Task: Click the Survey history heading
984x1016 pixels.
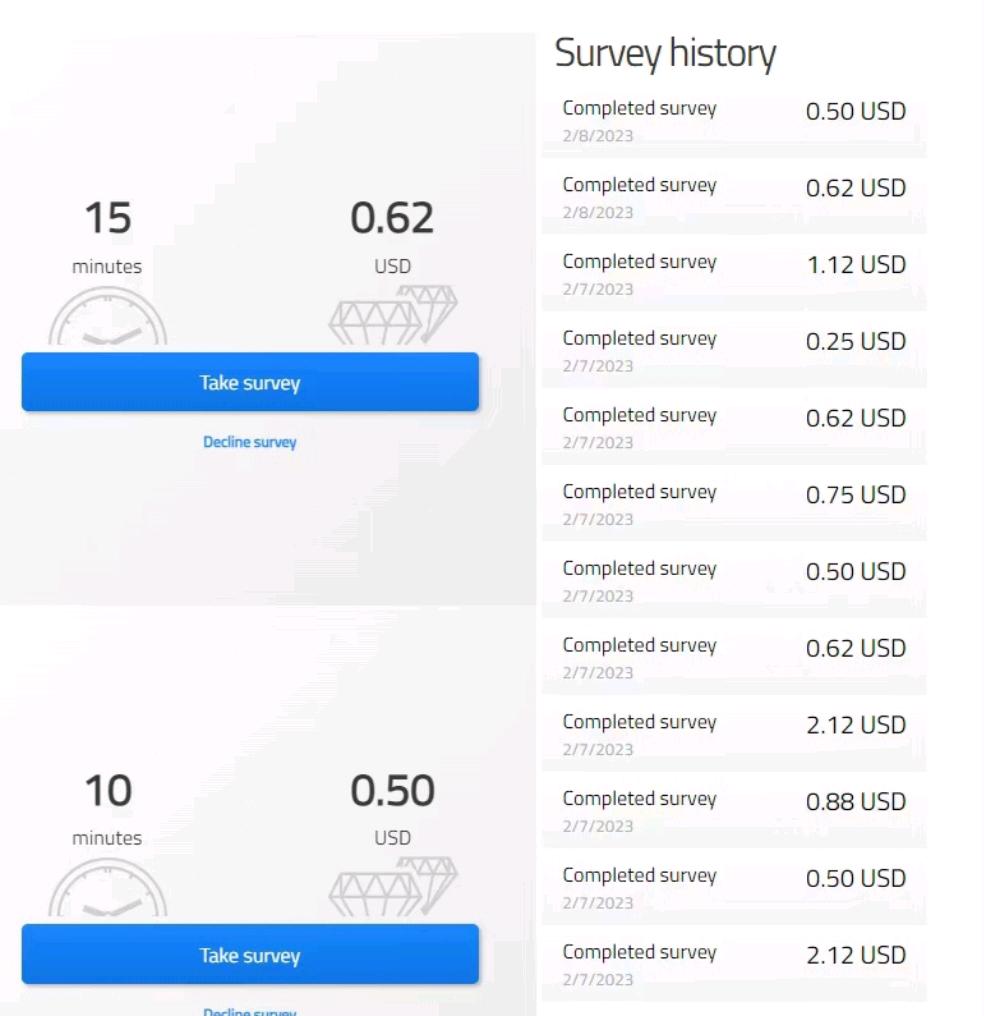Action: [x=665, y=54]
